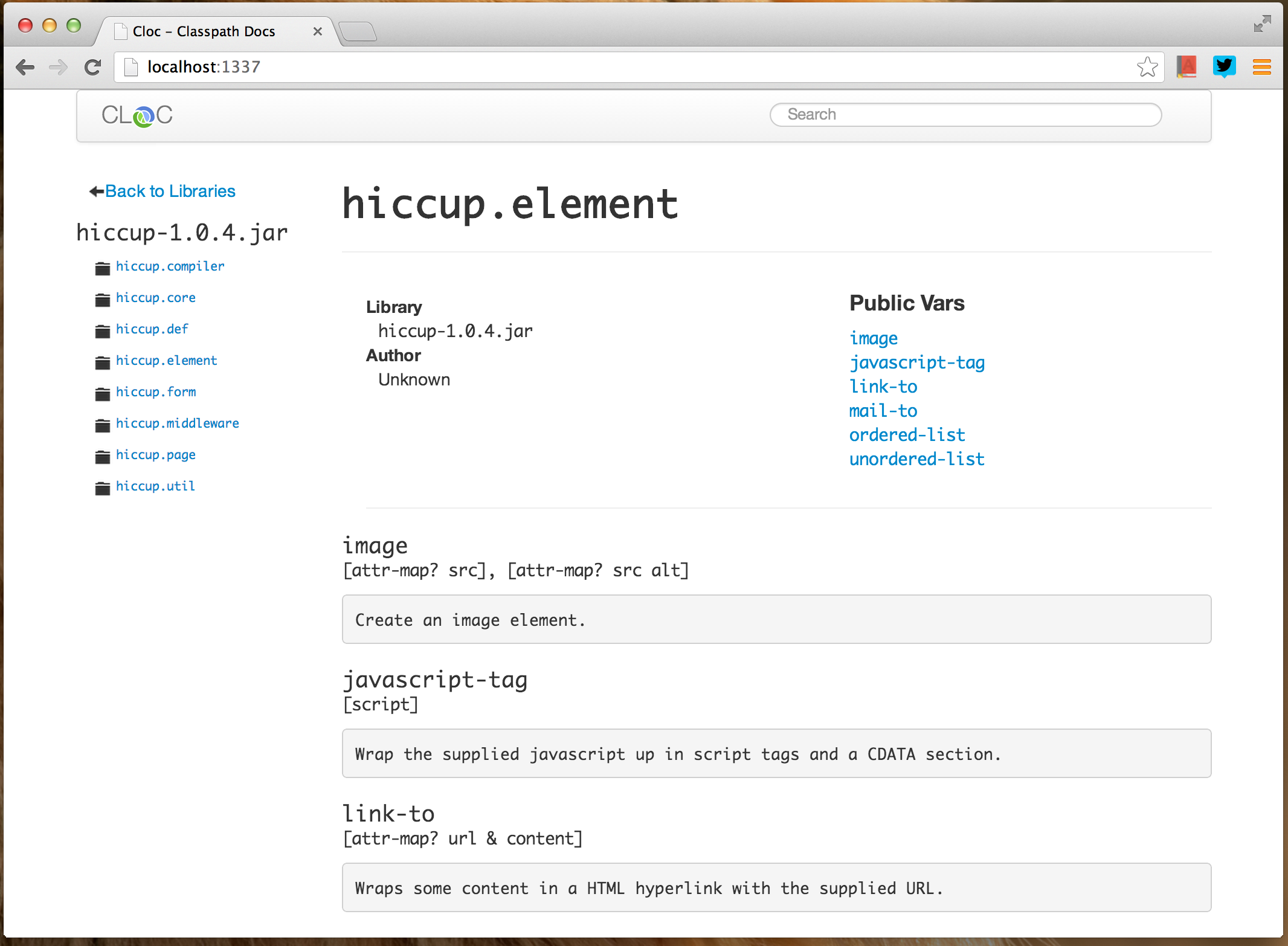This screenshot has height=946, width=1288.
Task: Jump to javascript-tag public var
Action: click(x=916, y=362)
